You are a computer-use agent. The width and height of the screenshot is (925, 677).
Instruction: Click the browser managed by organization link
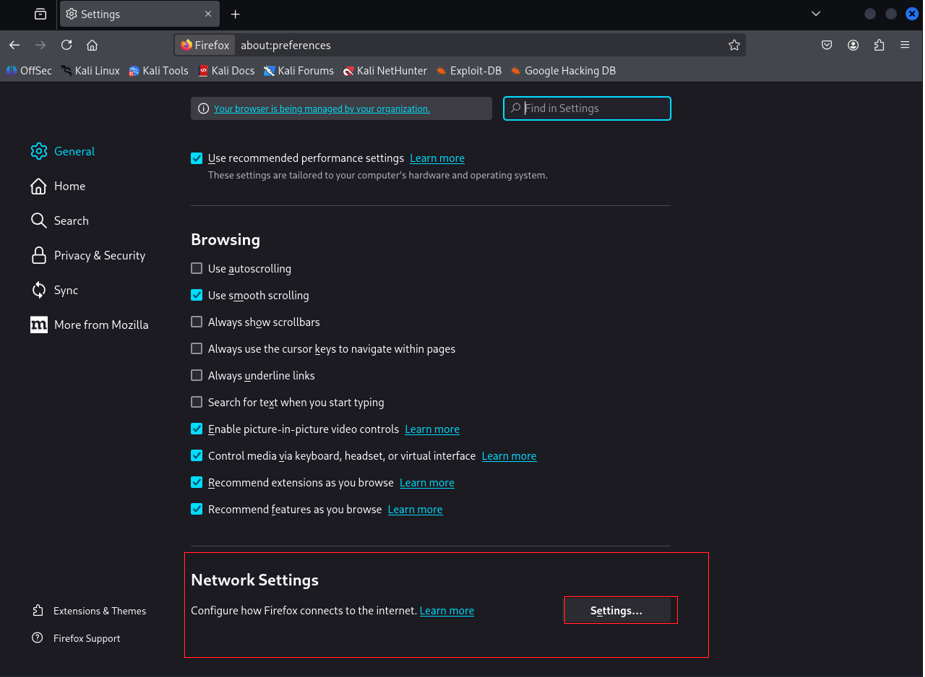tap(322, 109)
